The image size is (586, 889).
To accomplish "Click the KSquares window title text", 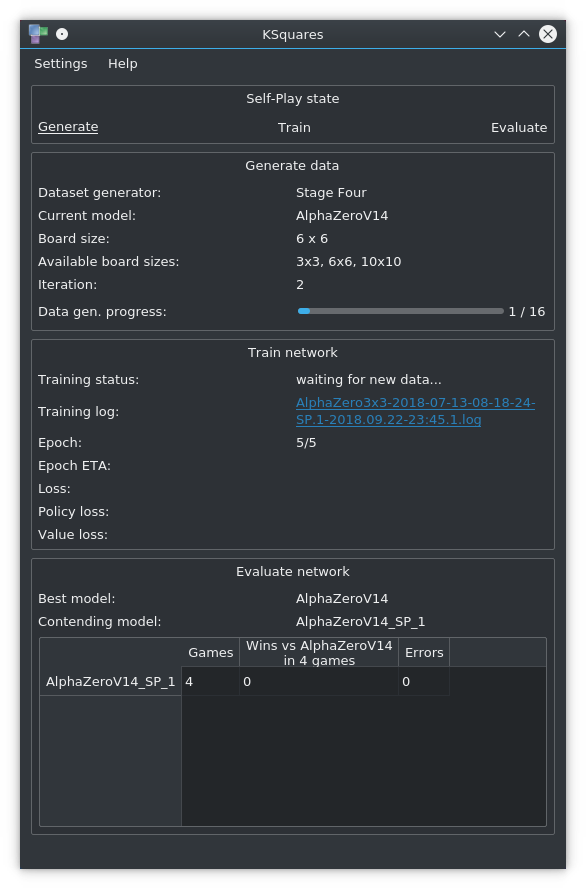I will click(x=292, y=35).
